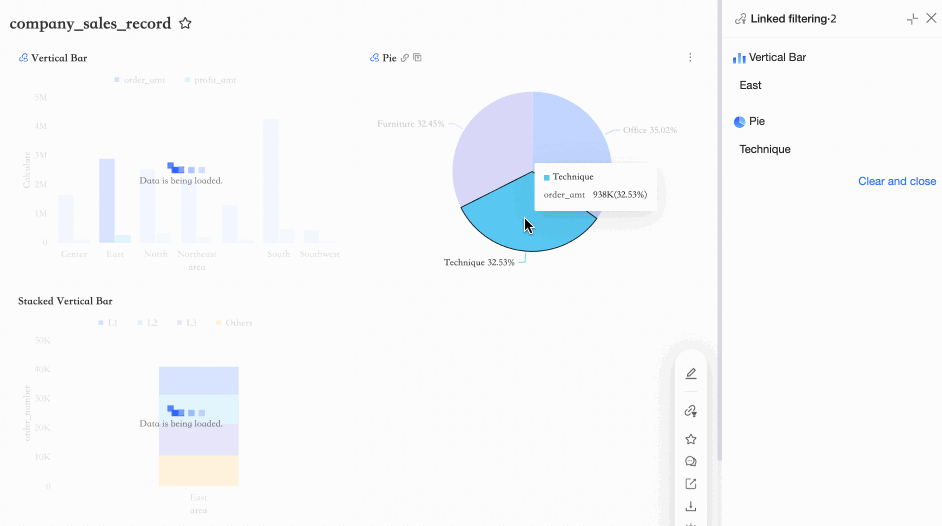Click the Vertical Bar chart linked icon

pos(23,58)
